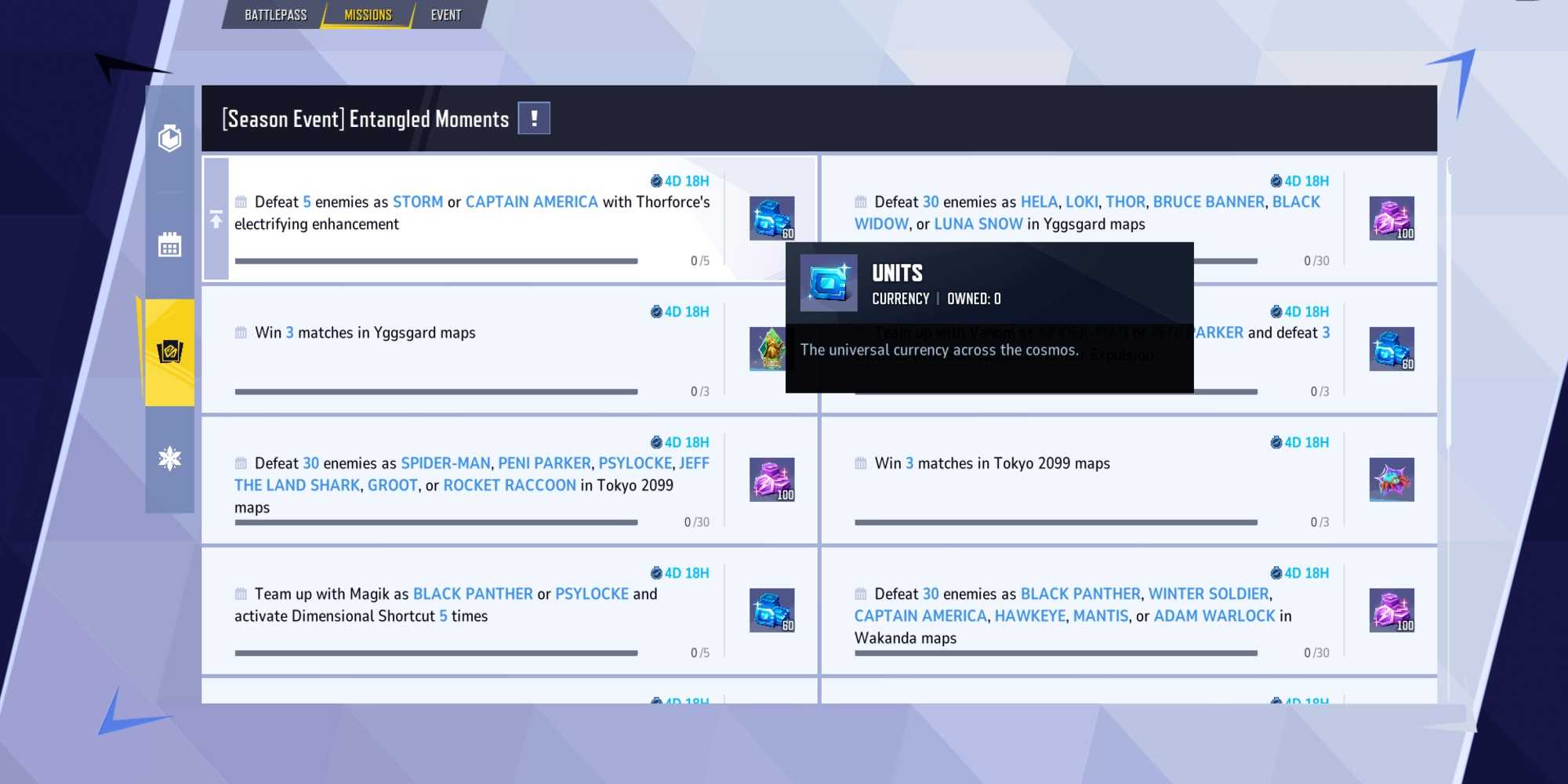Open the Entangled Moments info exclamation button
Screen dimensions: 1568x784
coord(534,118)
